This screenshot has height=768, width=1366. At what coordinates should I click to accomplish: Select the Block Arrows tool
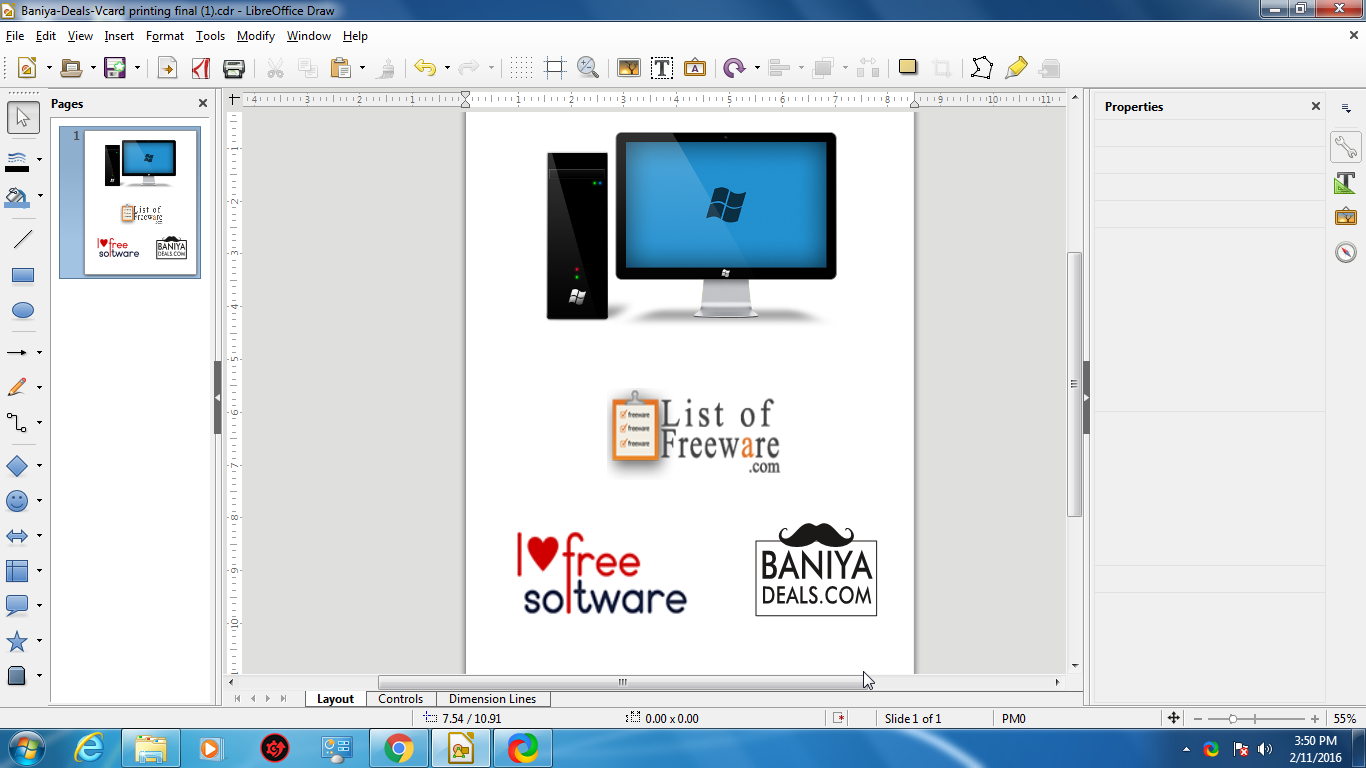pos(17,536)
